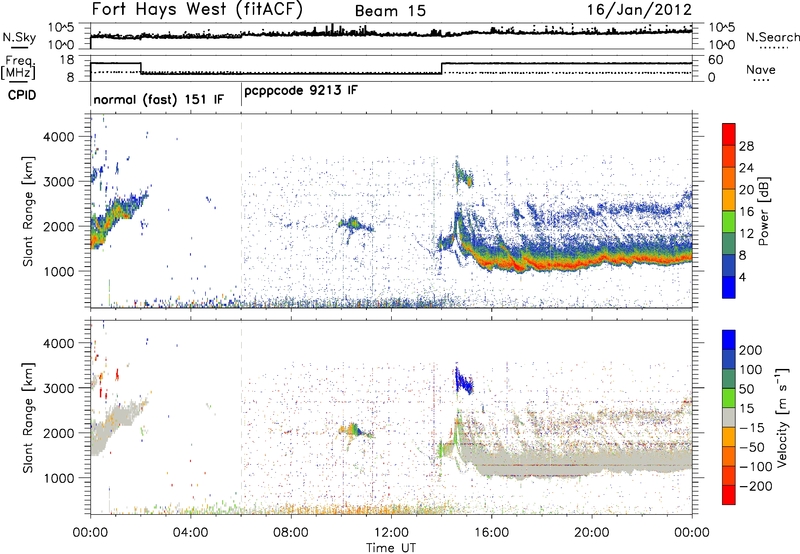This screenshot has width=800, height=554.
Task: Click the '200' tick on the velocity scale
Action: (x=751, y=350)
